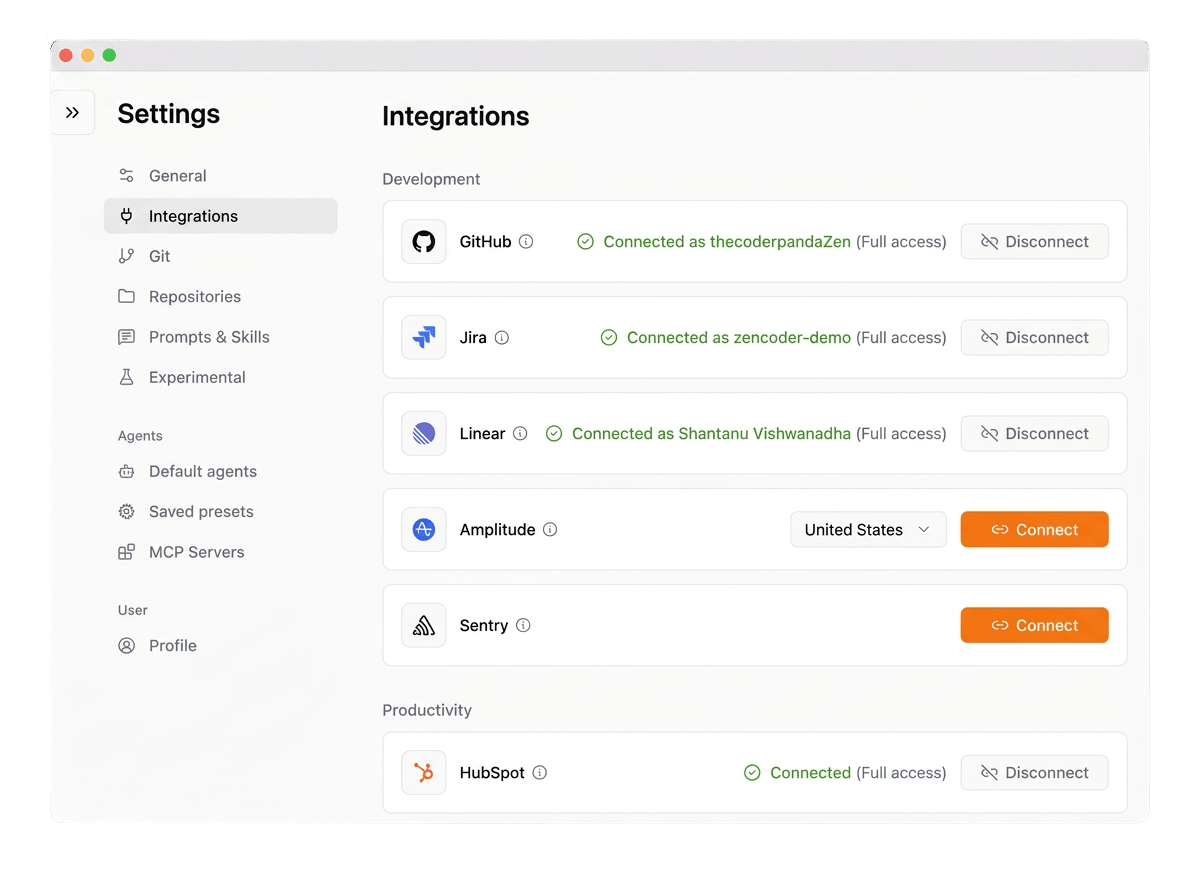Click the Productivity section heading

pyautogui.click(x=427, y=710)
